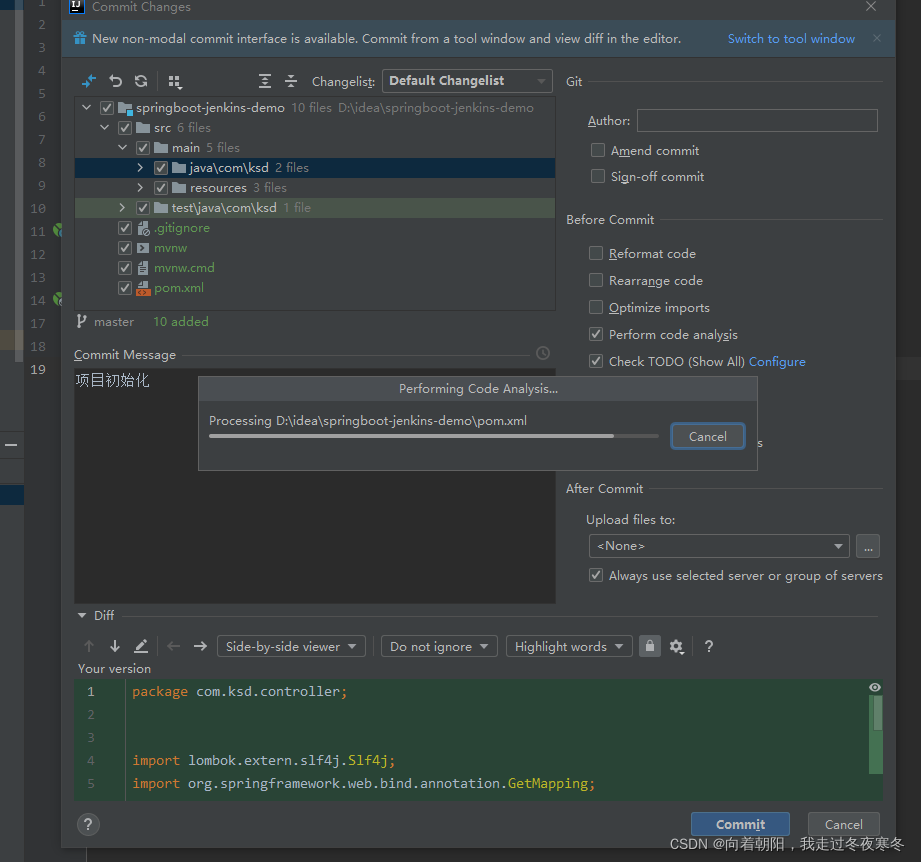Click the bottom Cancel dialog button
The image size is (921, 862).
(x=843, y=824)
